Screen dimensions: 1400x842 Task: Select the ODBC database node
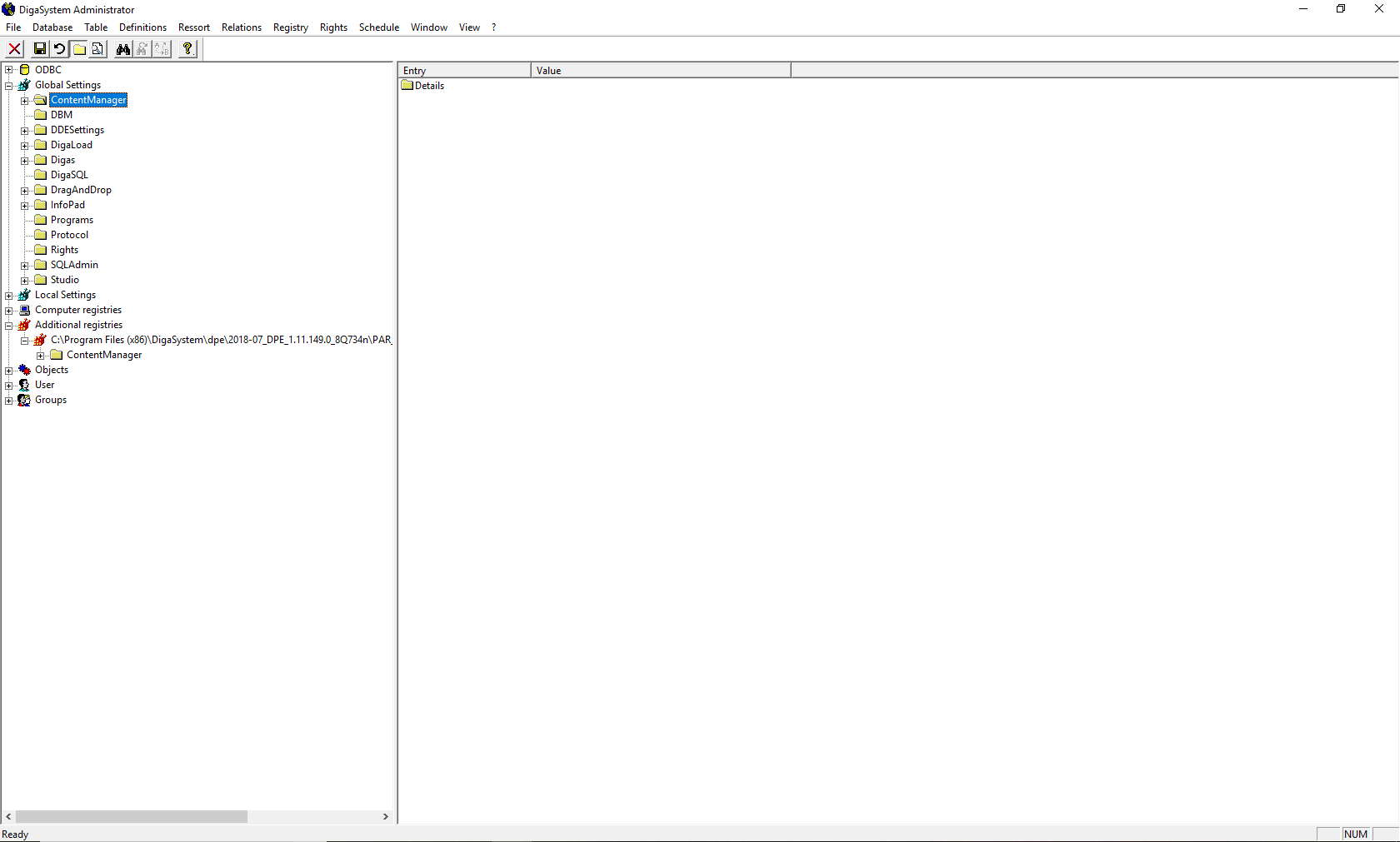(47, 70)
